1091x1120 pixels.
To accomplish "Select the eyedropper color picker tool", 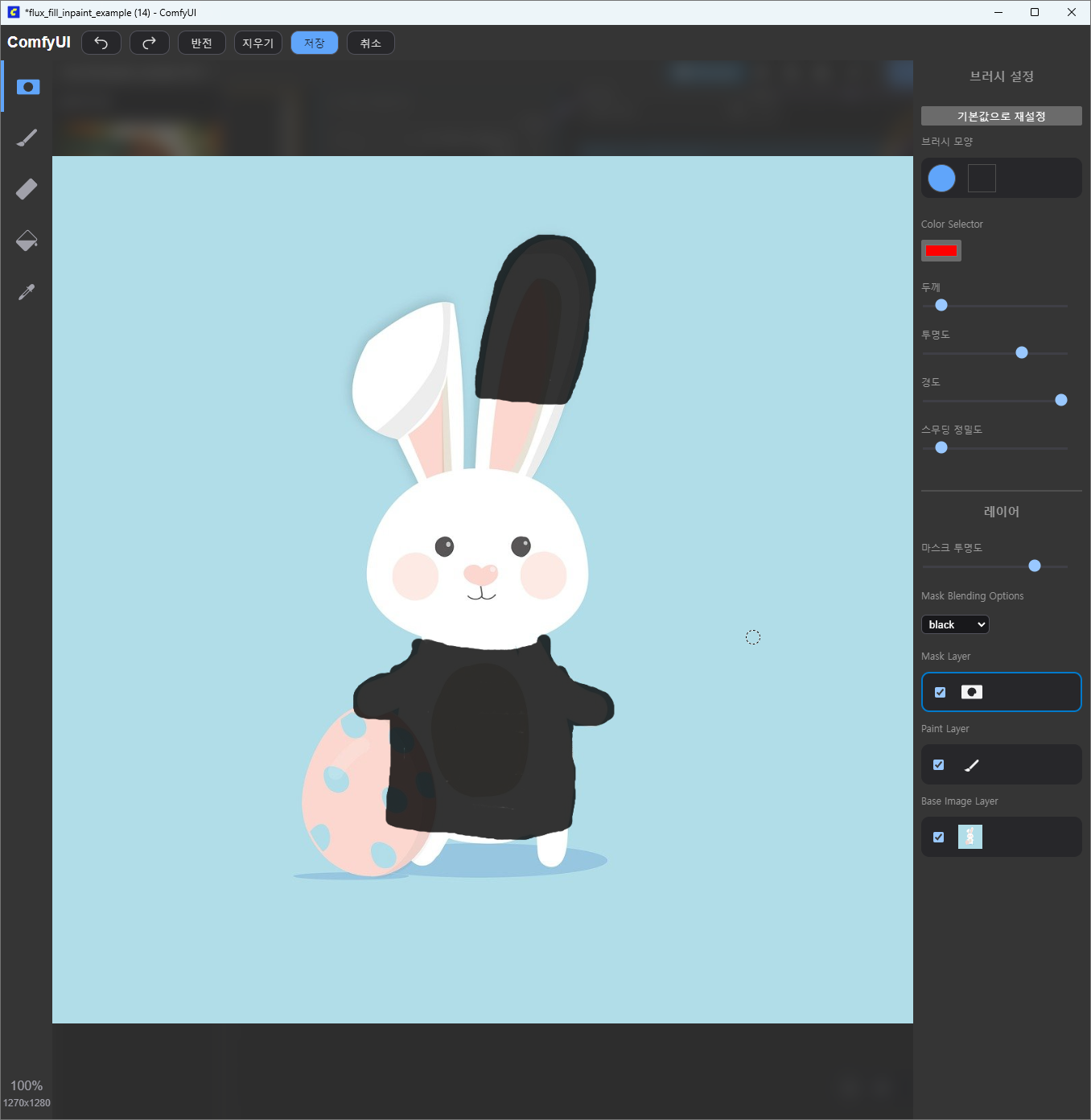I will point(27,292).
